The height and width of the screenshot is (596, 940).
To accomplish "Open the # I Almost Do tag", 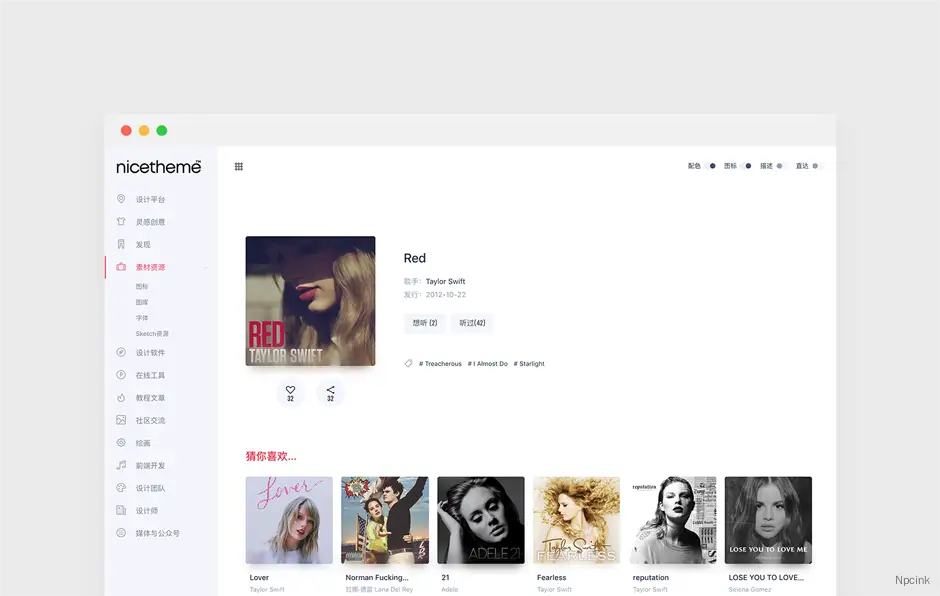I will [487, 363].
